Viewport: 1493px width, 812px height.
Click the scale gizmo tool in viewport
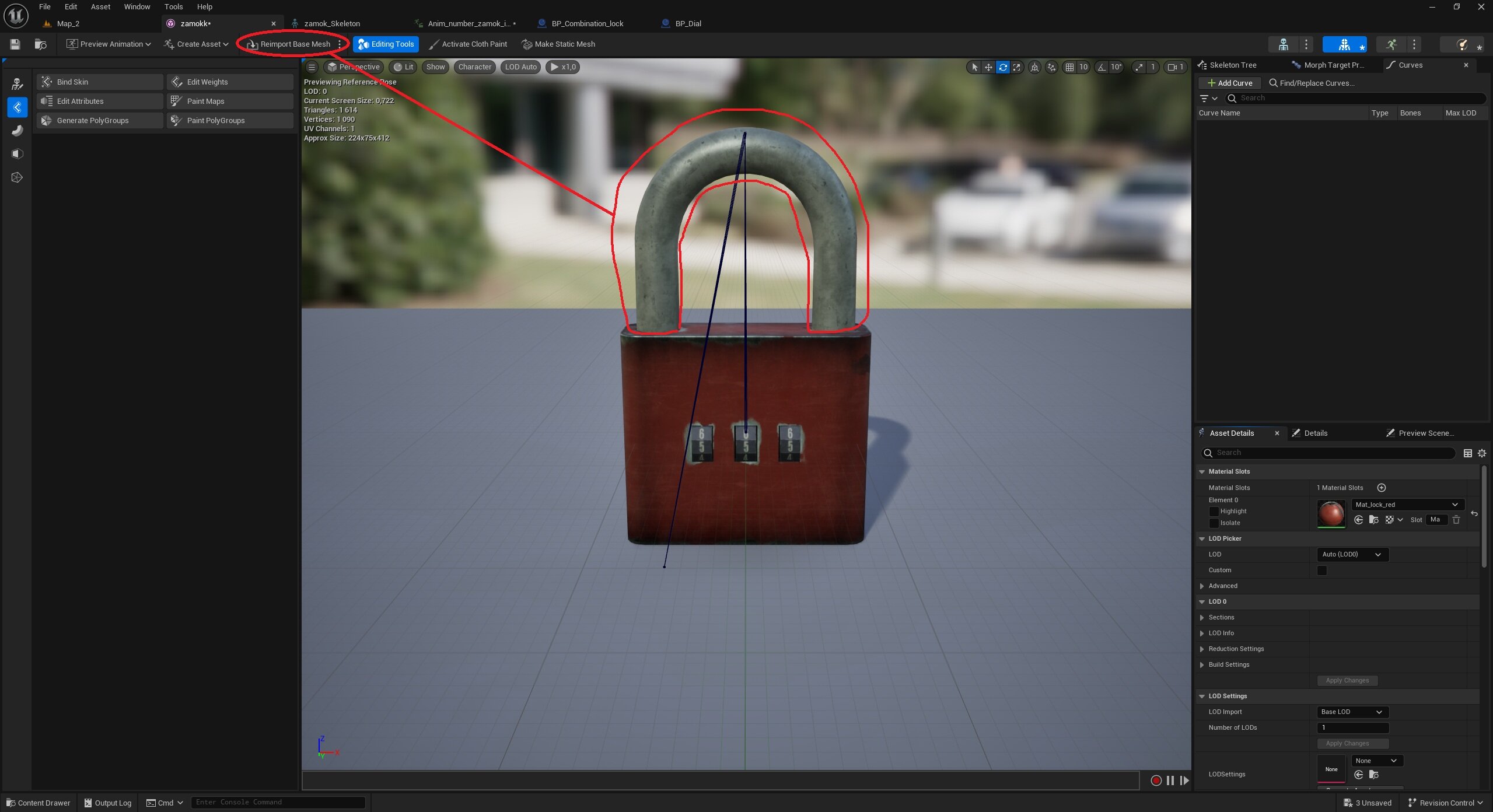coord(1017,67)
